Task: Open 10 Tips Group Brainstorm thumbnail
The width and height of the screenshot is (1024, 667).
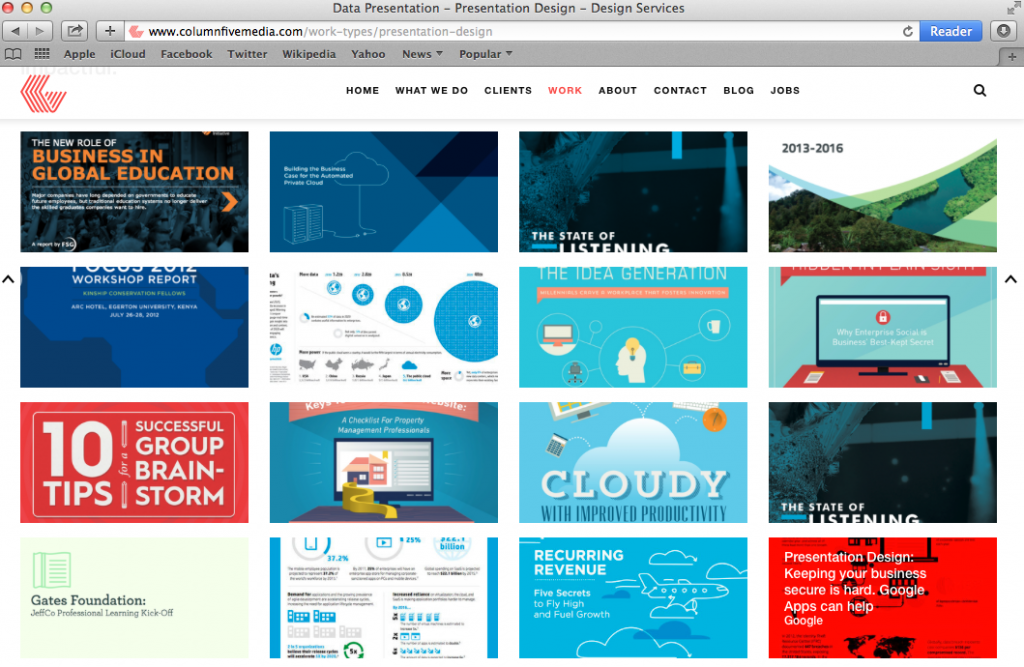Action: 134,463
